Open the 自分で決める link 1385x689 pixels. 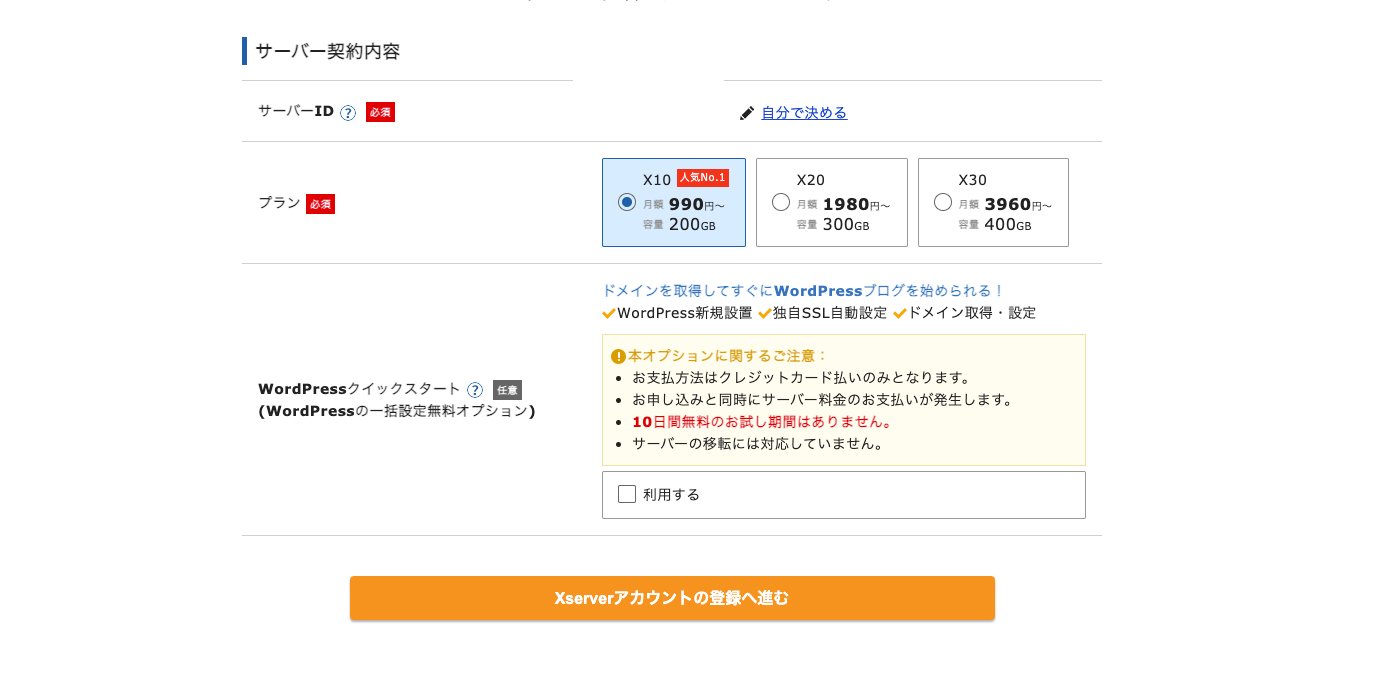804,113
